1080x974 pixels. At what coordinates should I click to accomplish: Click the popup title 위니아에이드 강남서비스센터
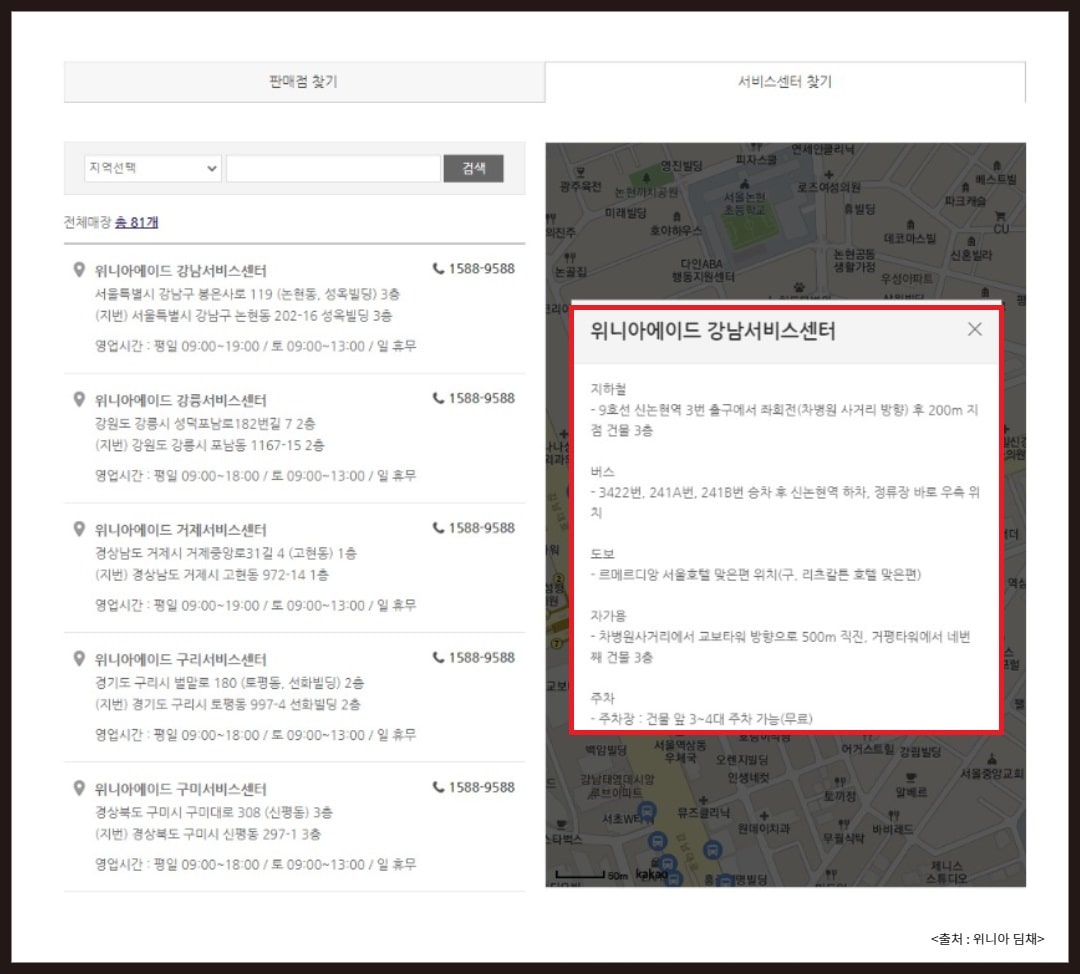coord(712,331)
